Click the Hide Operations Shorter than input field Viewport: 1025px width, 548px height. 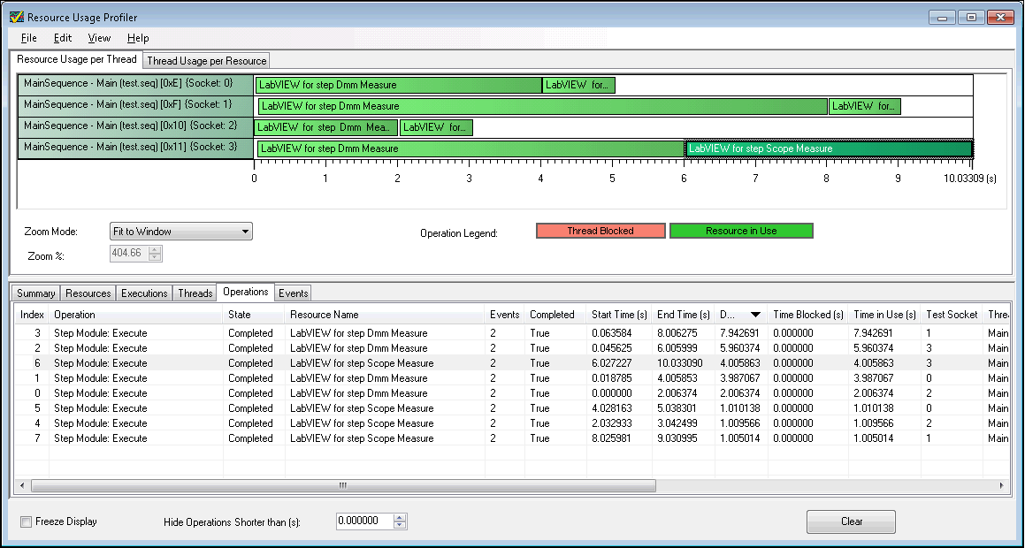click(x=362, y=522)
